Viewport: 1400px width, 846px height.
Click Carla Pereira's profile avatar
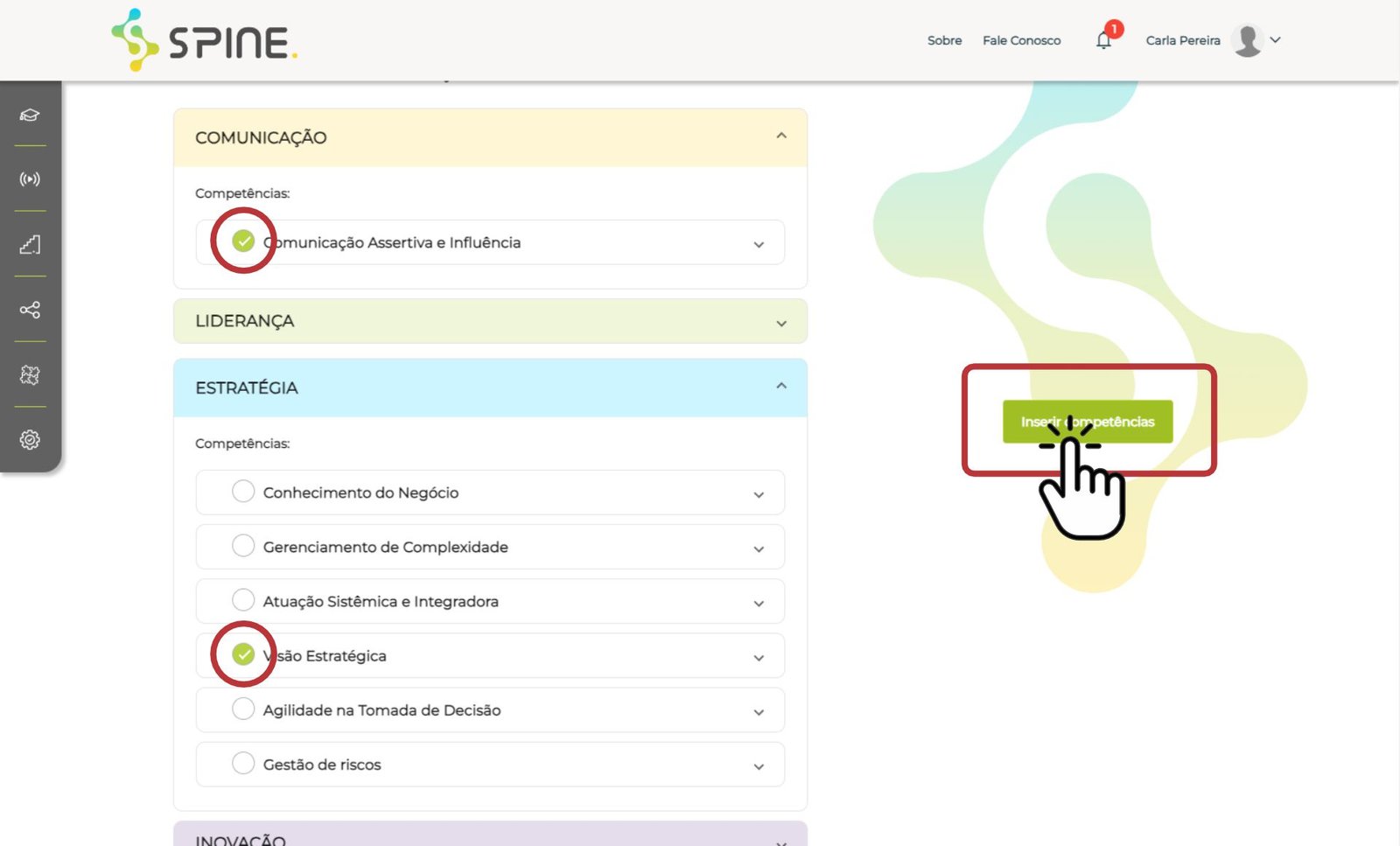(1246, 40)
